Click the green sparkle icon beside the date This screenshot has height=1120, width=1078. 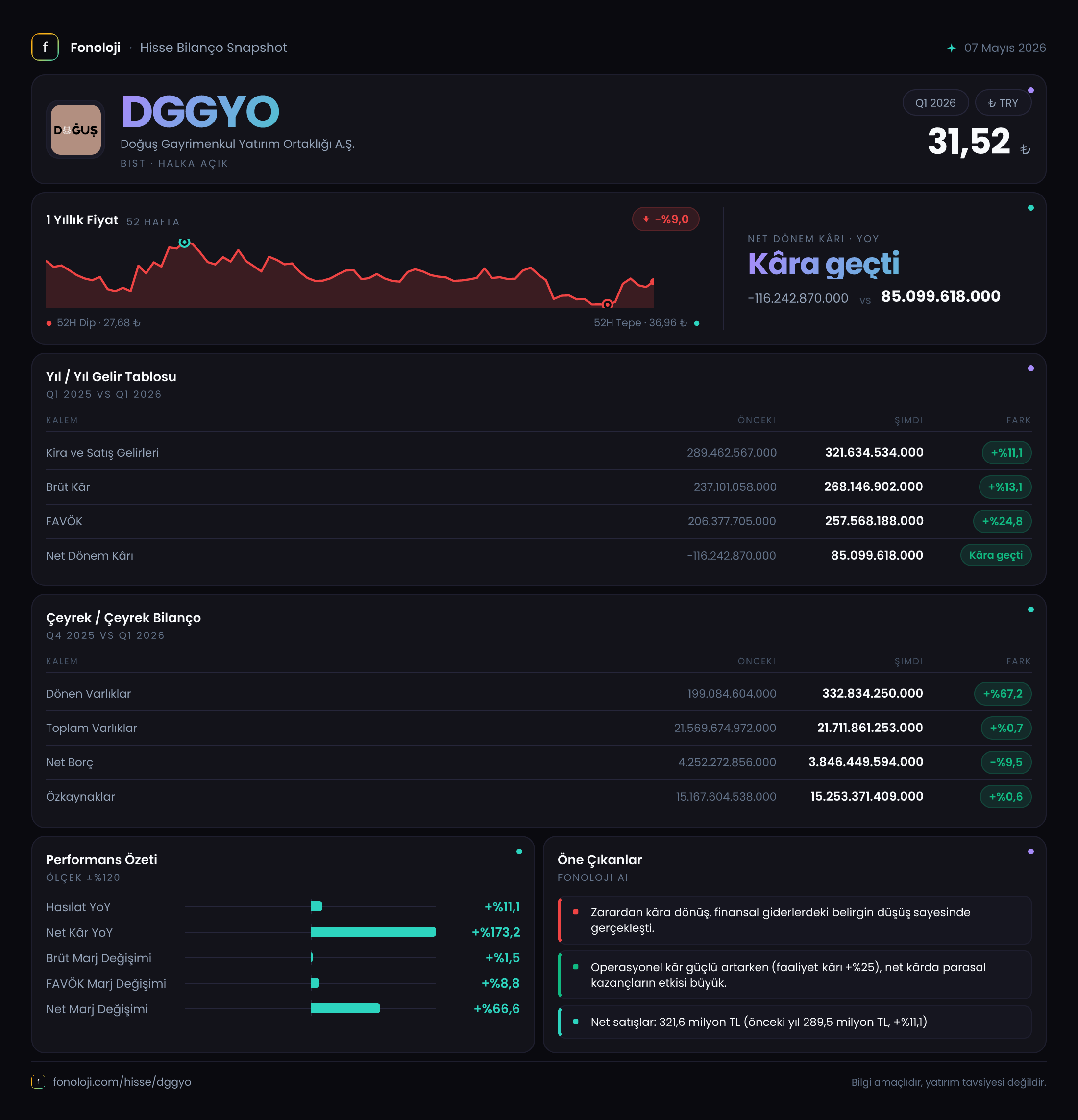pyautogui.click(x=951, y=48)
